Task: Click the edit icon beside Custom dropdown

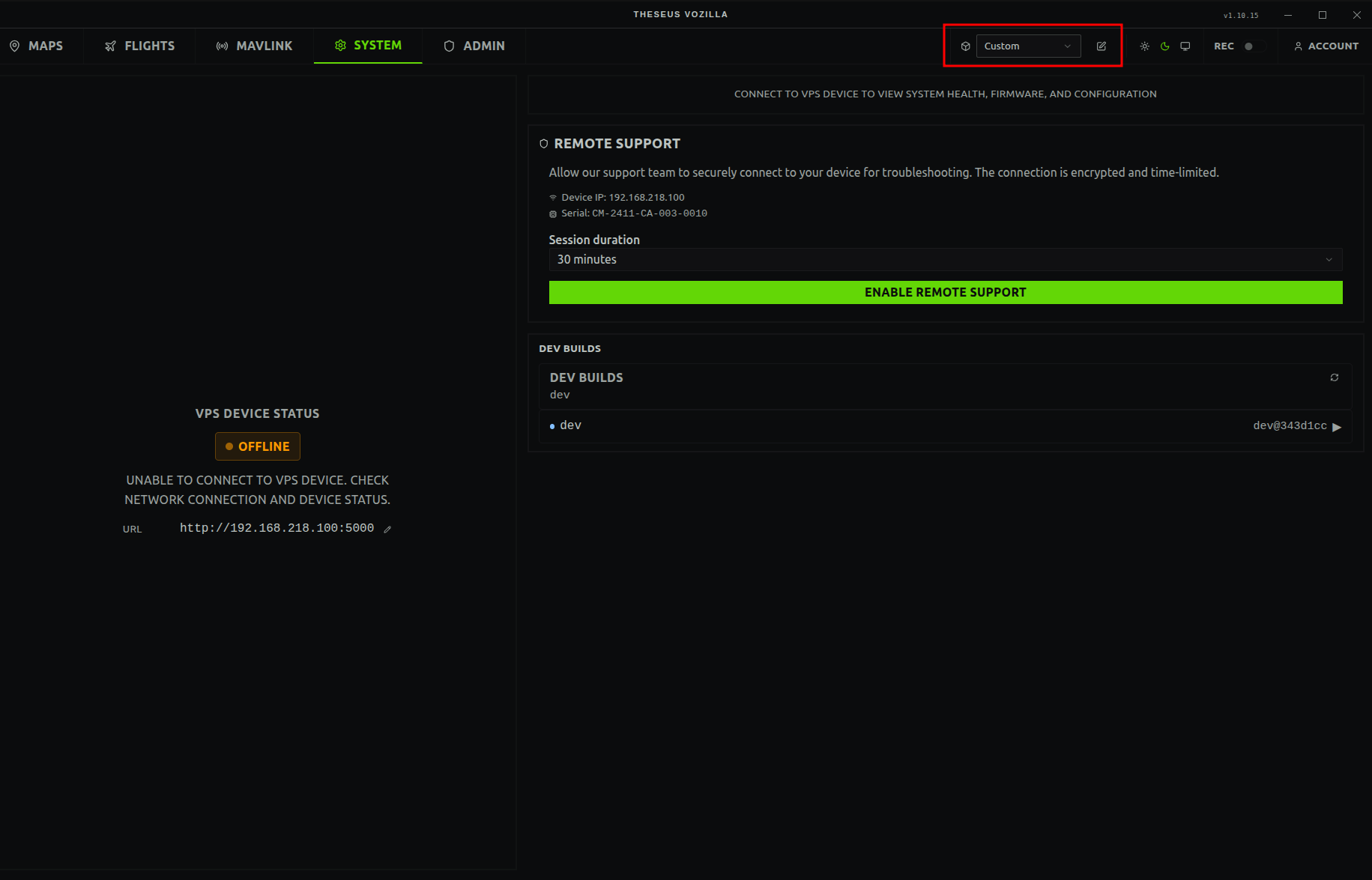Action: click(x=1101, y=46)
